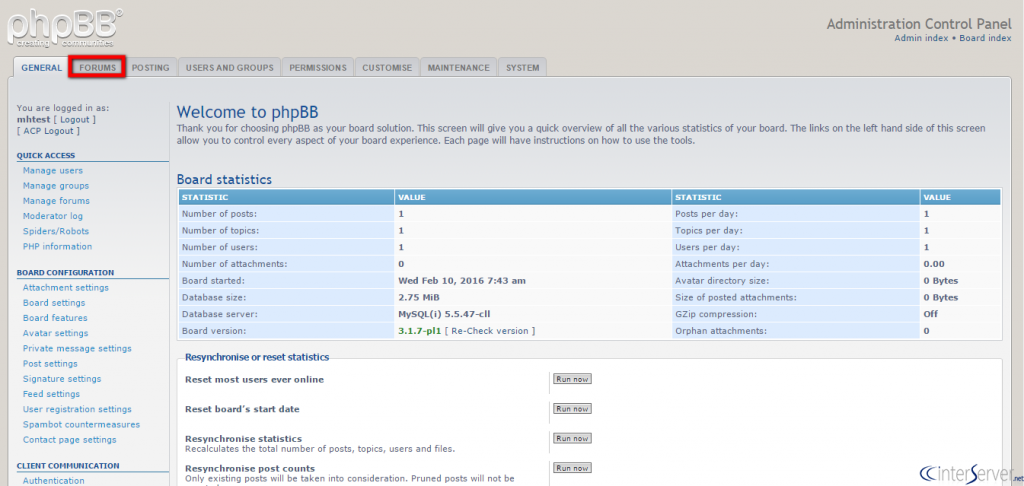Open Board settings link
This screenshot has width=1024, height=486.
coord(54,302)
